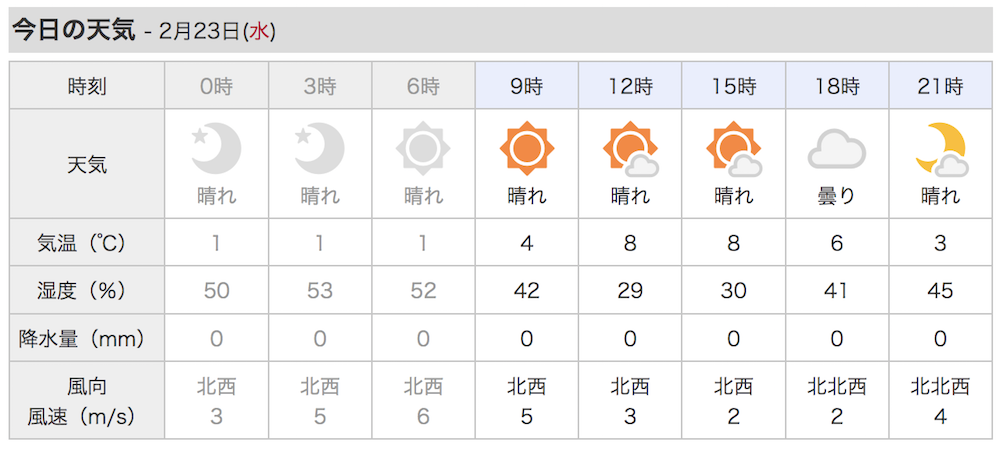
Task: Select the 9時 column header
Action: click(x=527, y=85)
